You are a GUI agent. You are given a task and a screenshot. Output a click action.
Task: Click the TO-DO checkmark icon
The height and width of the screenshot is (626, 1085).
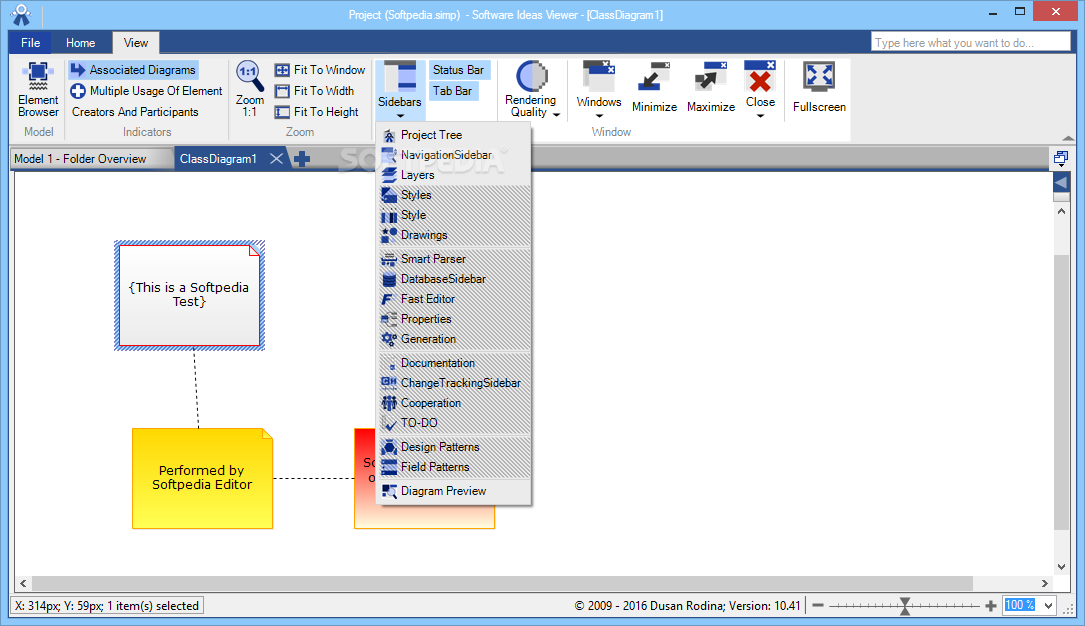pyautogui.click(x=389, y=423)
